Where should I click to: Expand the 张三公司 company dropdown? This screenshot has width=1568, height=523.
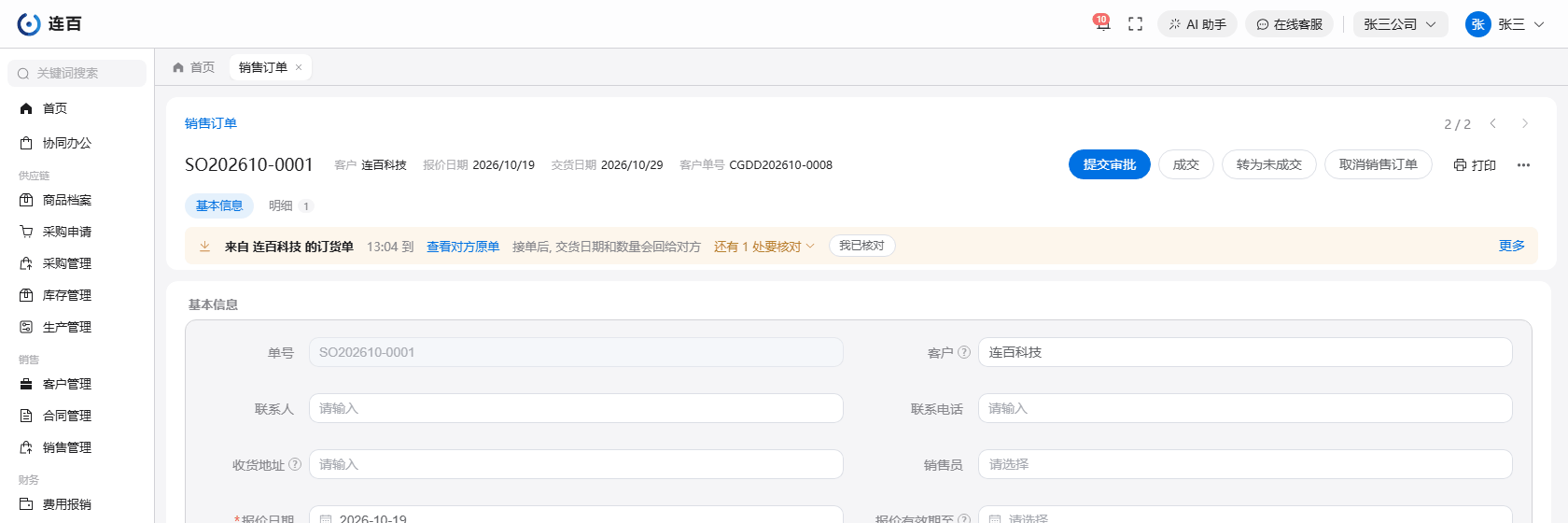pyautogui.click(x=1400, y=24)
